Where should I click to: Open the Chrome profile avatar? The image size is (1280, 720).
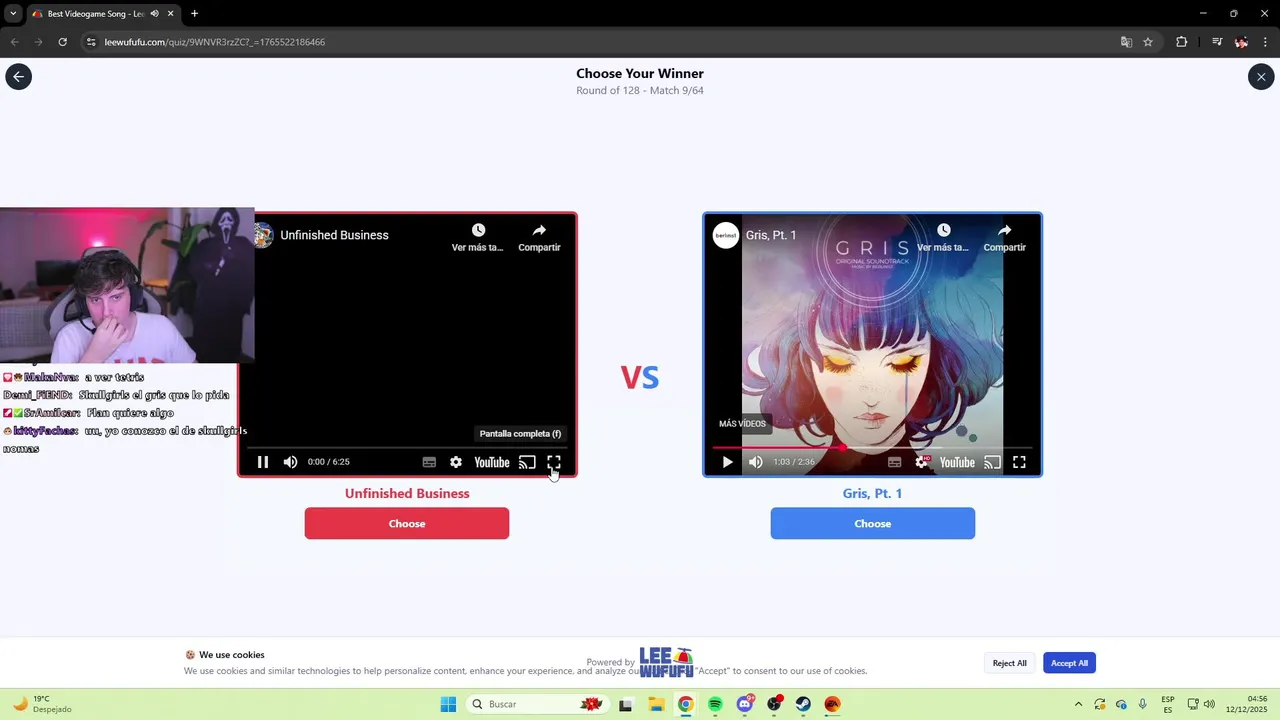pyautogui.click(x=1241, y=42)
